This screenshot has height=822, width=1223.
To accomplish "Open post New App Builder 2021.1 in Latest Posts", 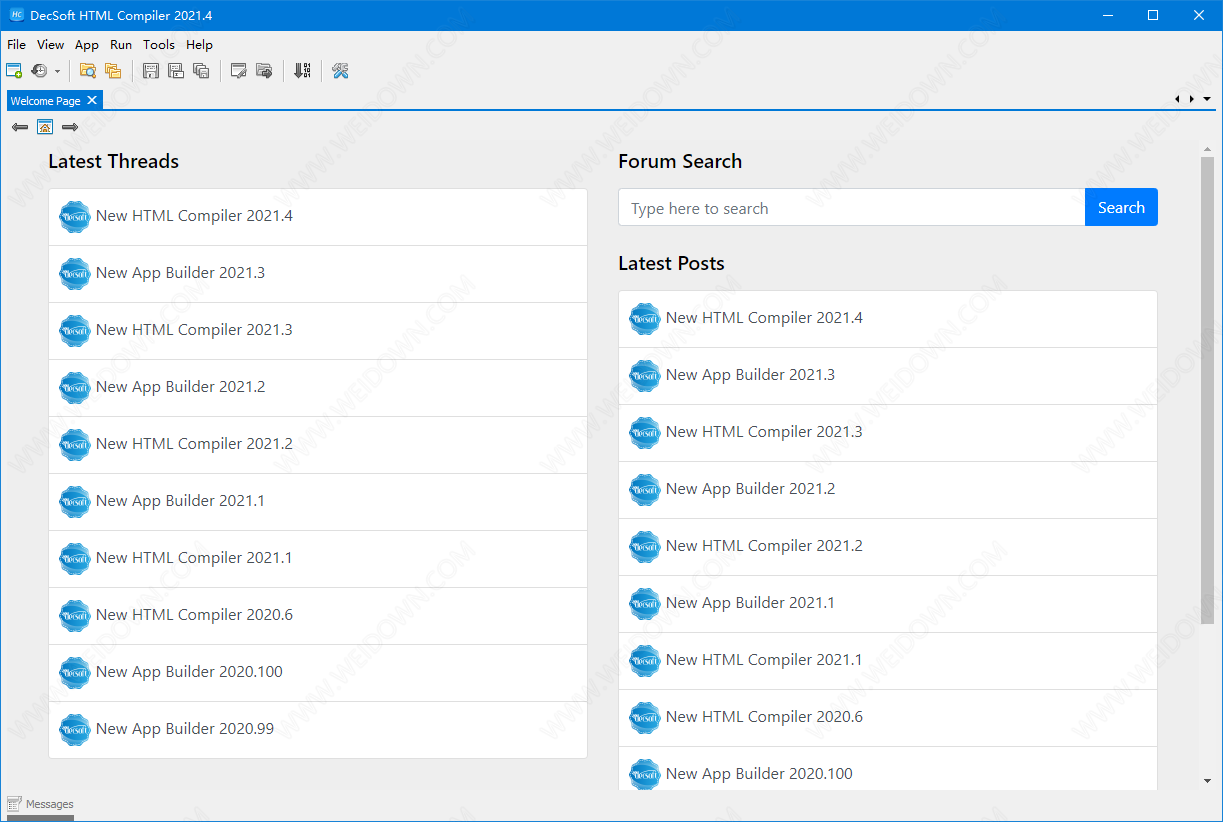I will [888, 604].
